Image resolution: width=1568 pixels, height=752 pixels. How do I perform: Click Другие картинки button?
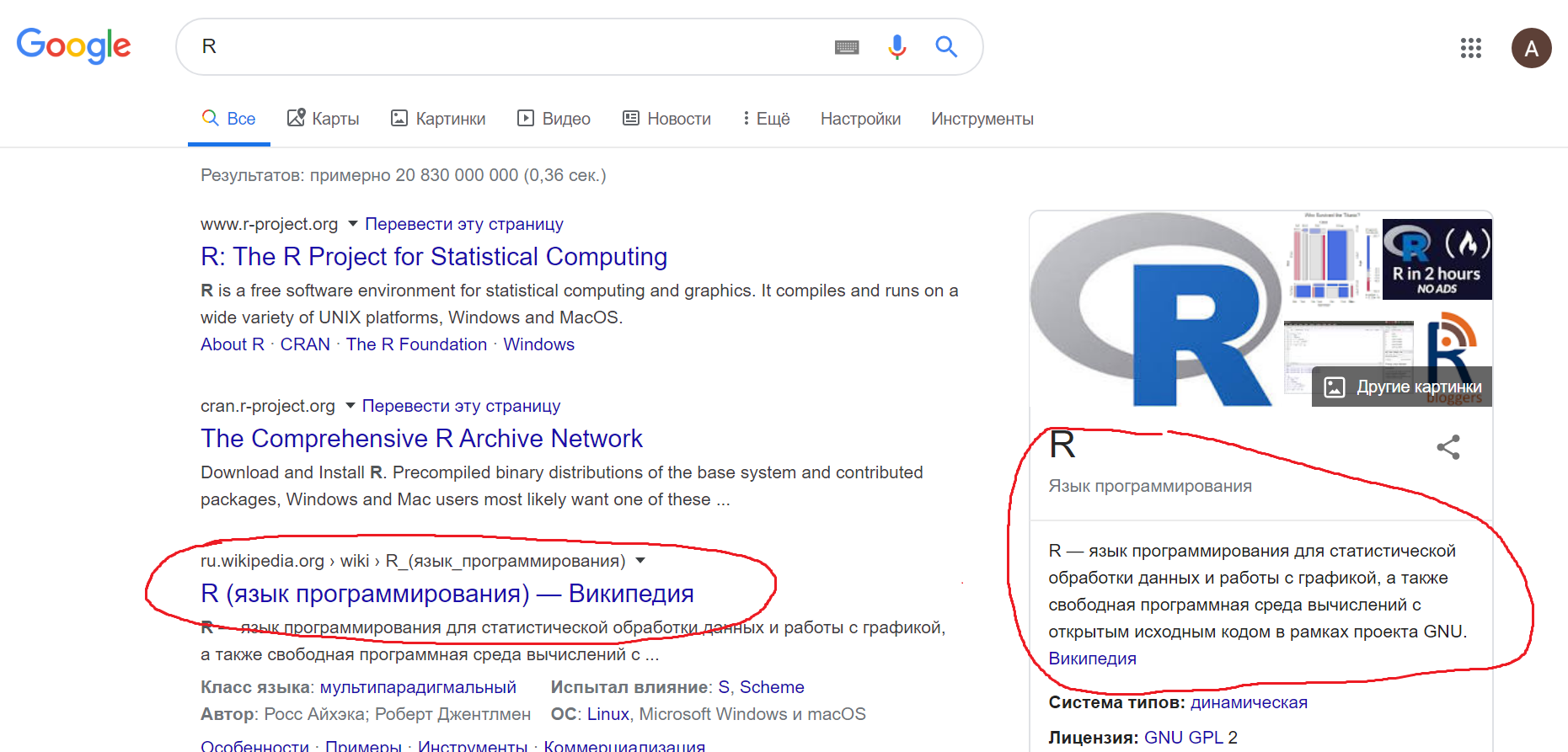pyautogui.click(x=1402, y=387)
